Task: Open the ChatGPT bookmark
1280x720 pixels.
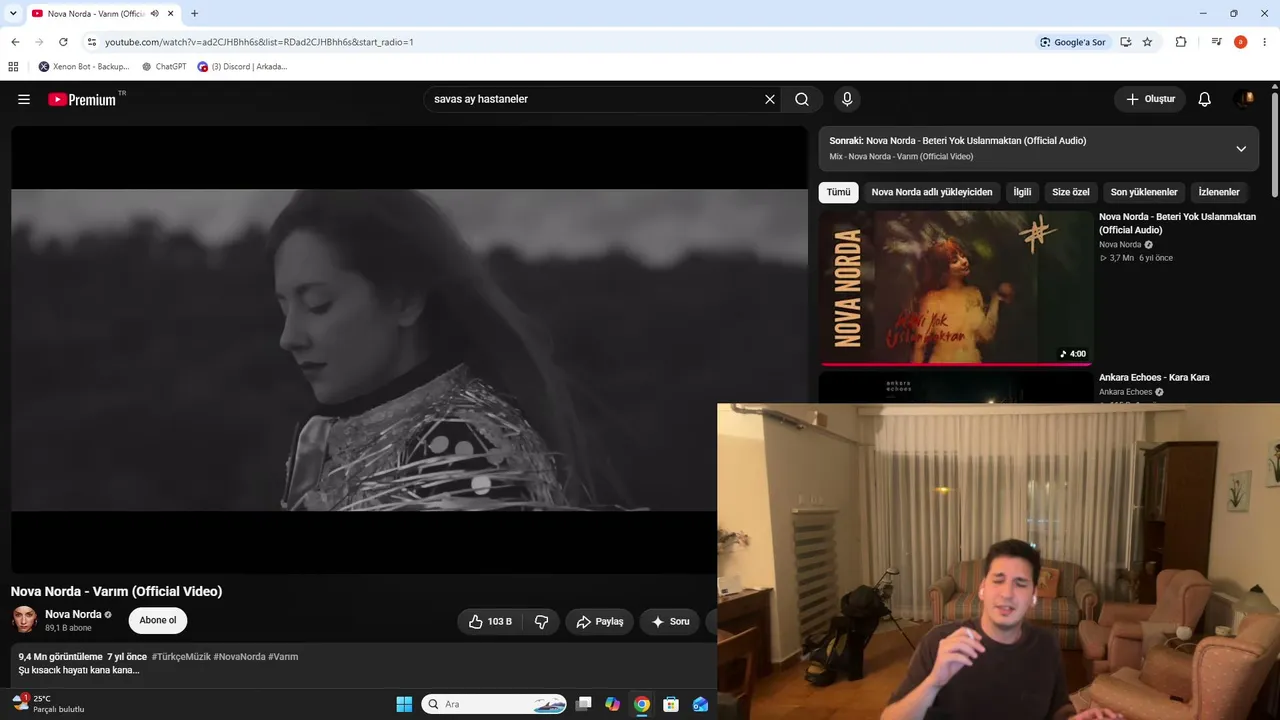Action: (x=164, y=67)
